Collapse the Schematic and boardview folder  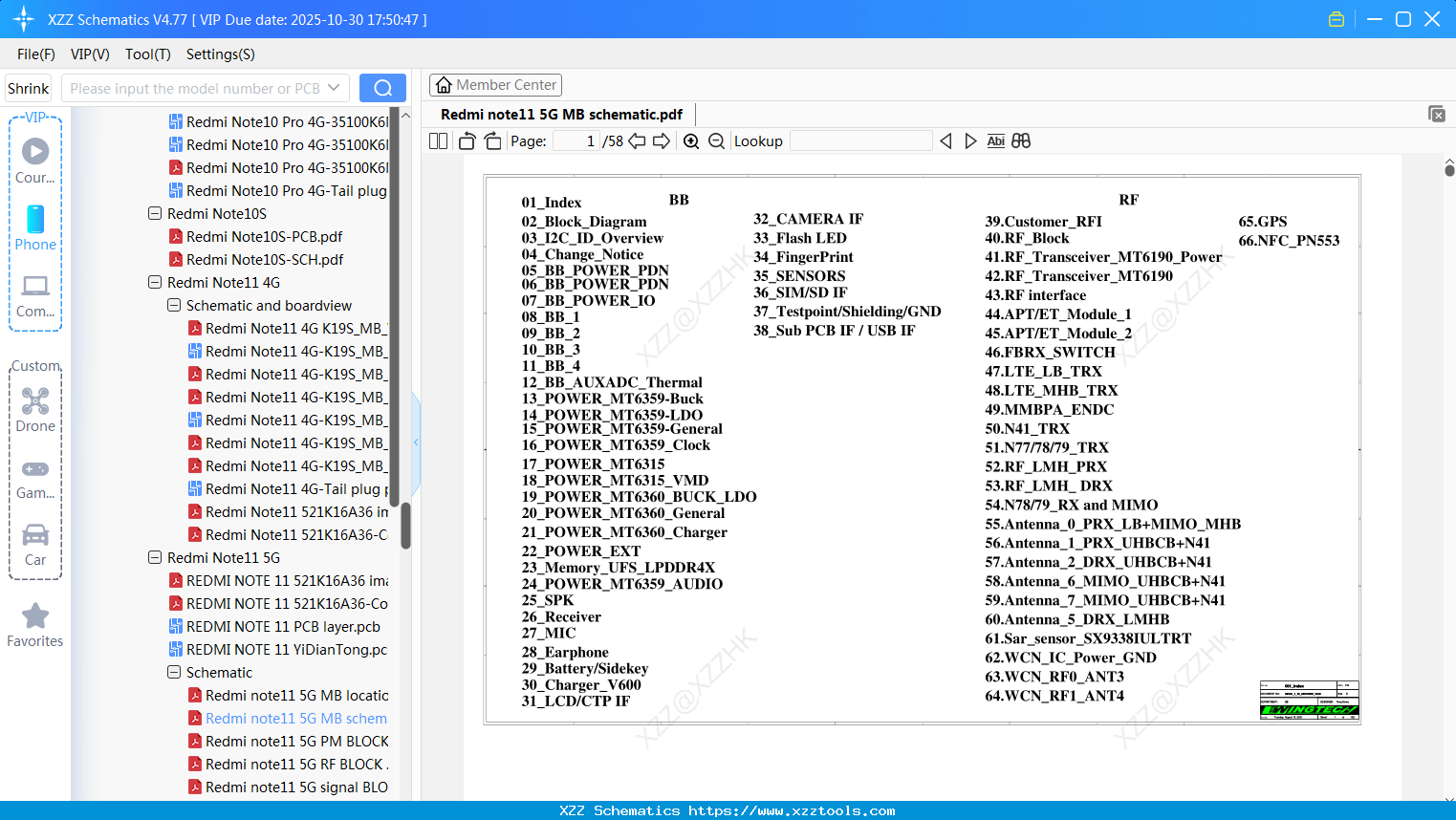173,305
